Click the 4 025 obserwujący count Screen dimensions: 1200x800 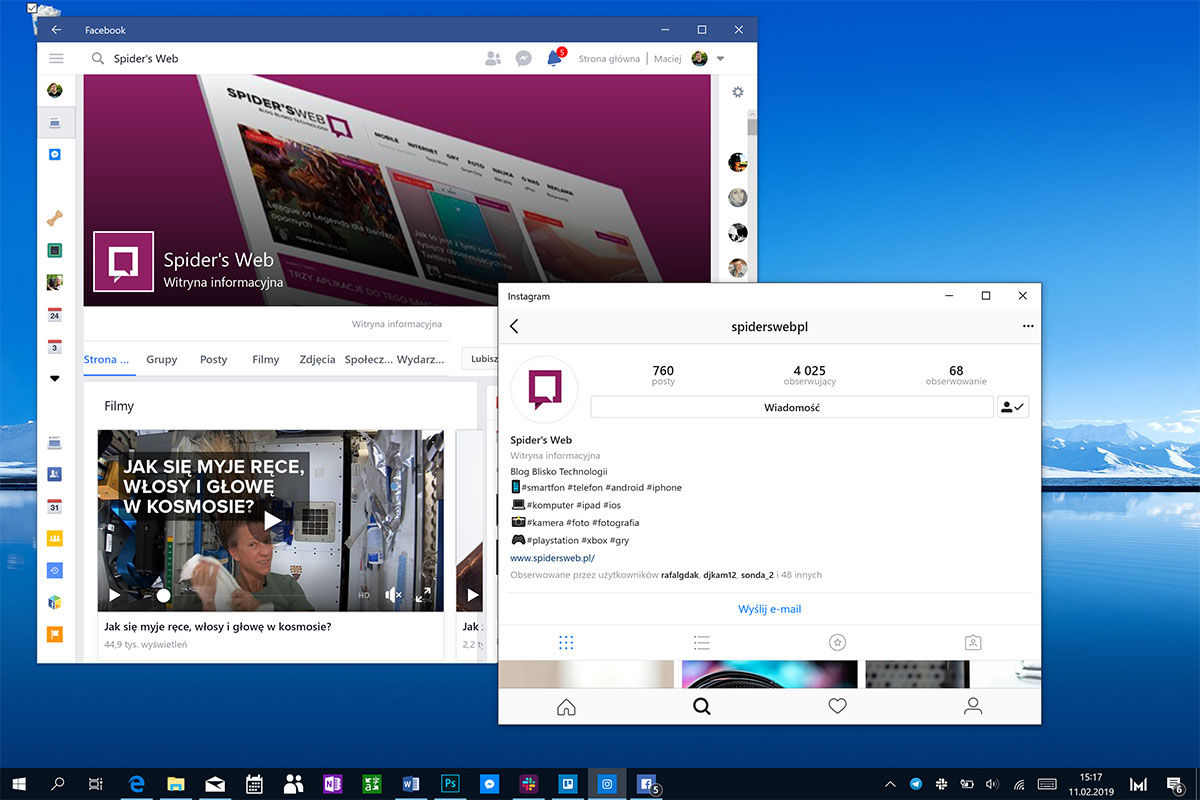tap(810, 376)
